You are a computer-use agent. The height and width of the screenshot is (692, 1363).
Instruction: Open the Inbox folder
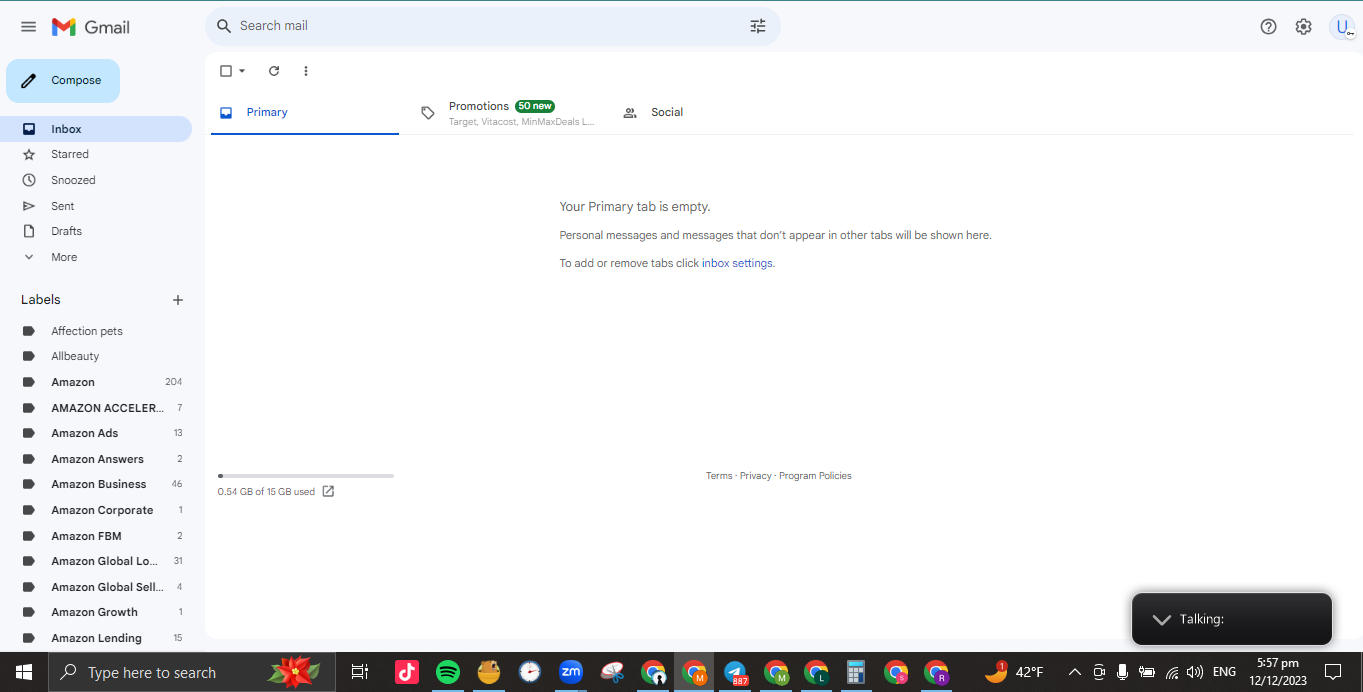[x=96, y=129]
